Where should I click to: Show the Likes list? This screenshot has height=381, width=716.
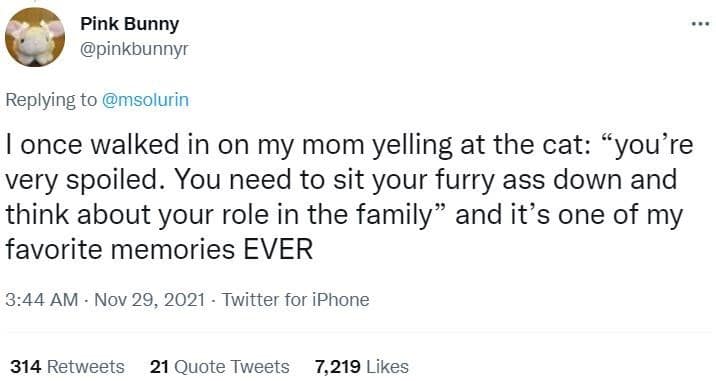(361, 367)
